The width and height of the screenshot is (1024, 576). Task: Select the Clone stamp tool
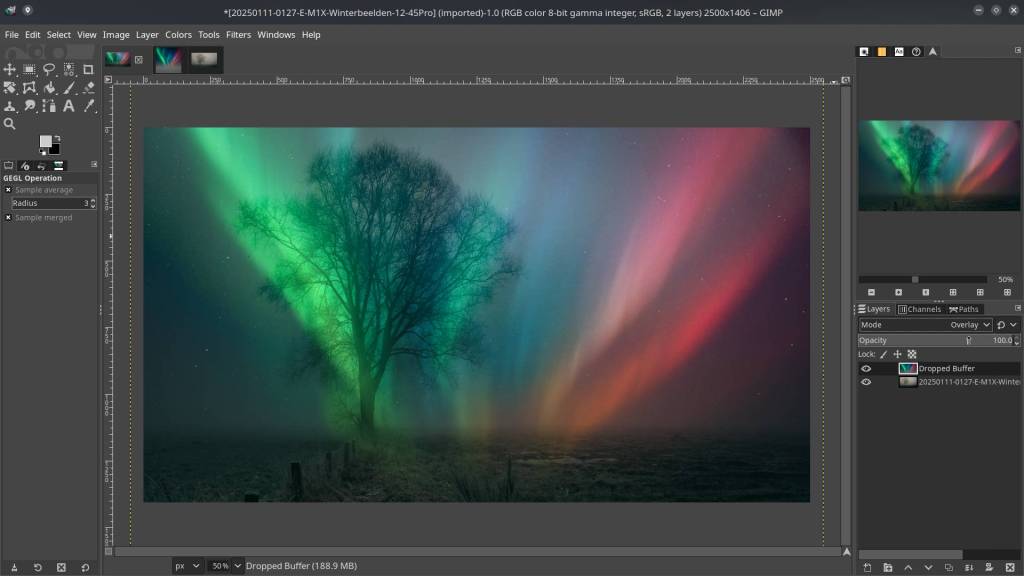click(10, 106)
